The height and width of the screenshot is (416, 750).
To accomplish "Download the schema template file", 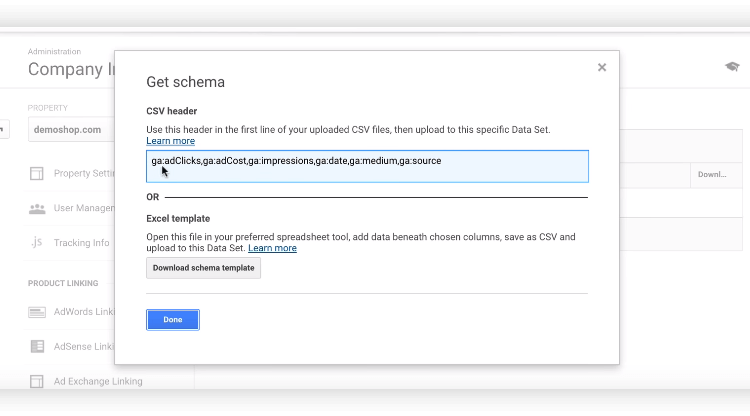I will click(x=203, y=268).
